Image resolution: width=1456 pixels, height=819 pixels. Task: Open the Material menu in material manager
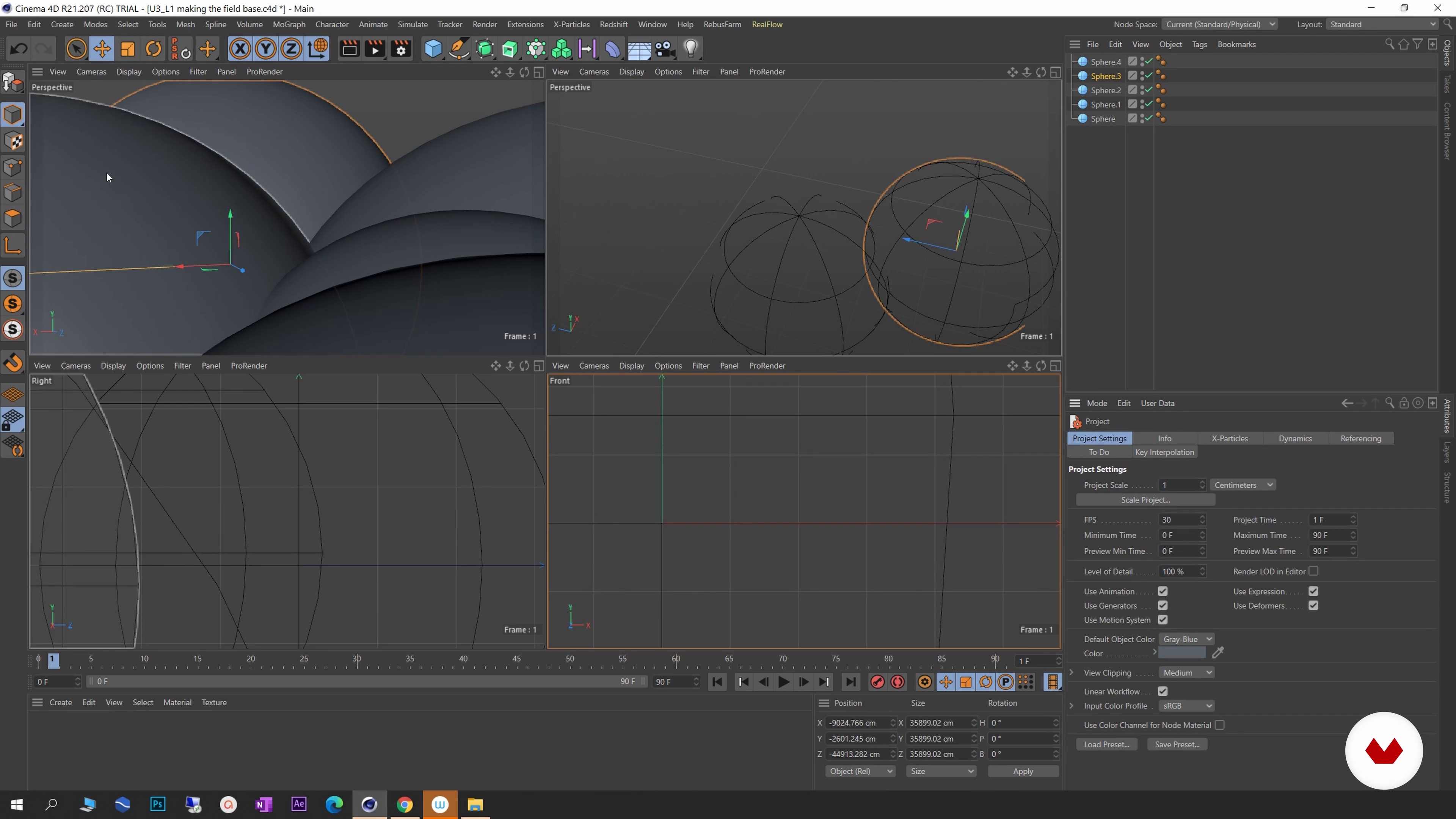click(x=177, y=703)
